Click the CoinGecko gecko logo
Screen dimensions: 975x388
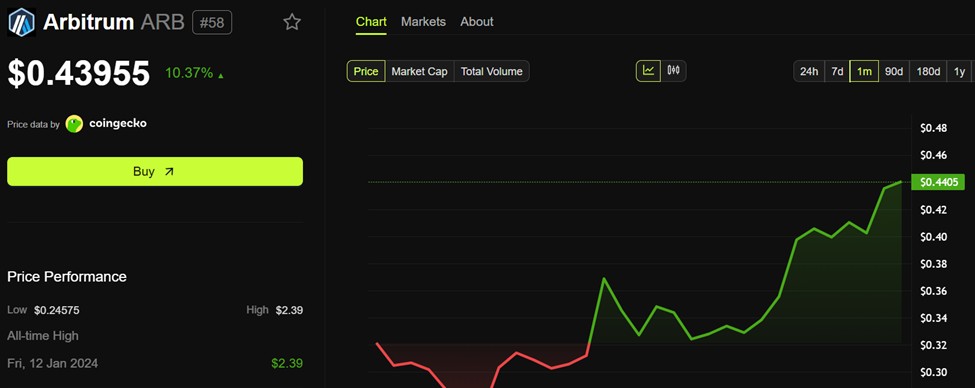pyautogui.click(x=74, y=124)
